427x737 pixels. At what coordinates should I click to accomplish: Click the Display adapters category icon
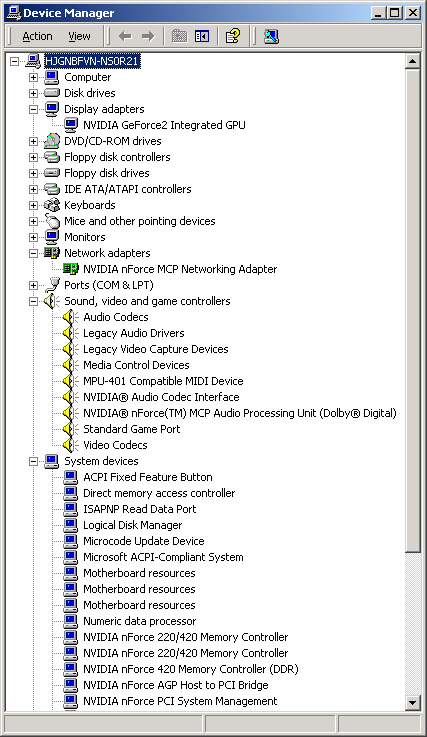click(x=52, y=109)
